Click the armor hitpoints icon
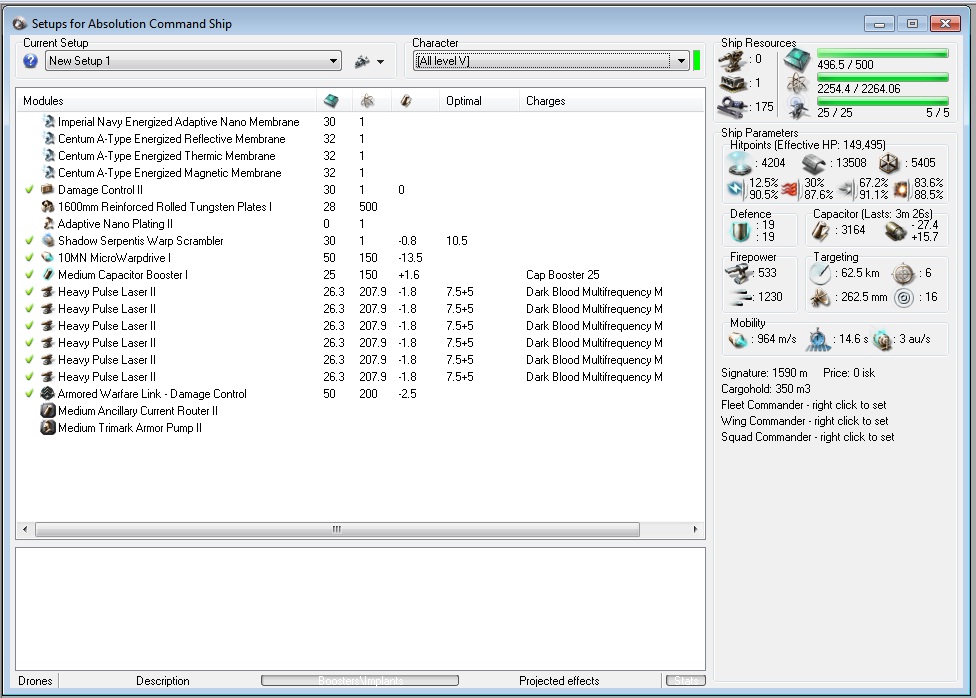This screenshot has width=976, height=698. point(813,163)
